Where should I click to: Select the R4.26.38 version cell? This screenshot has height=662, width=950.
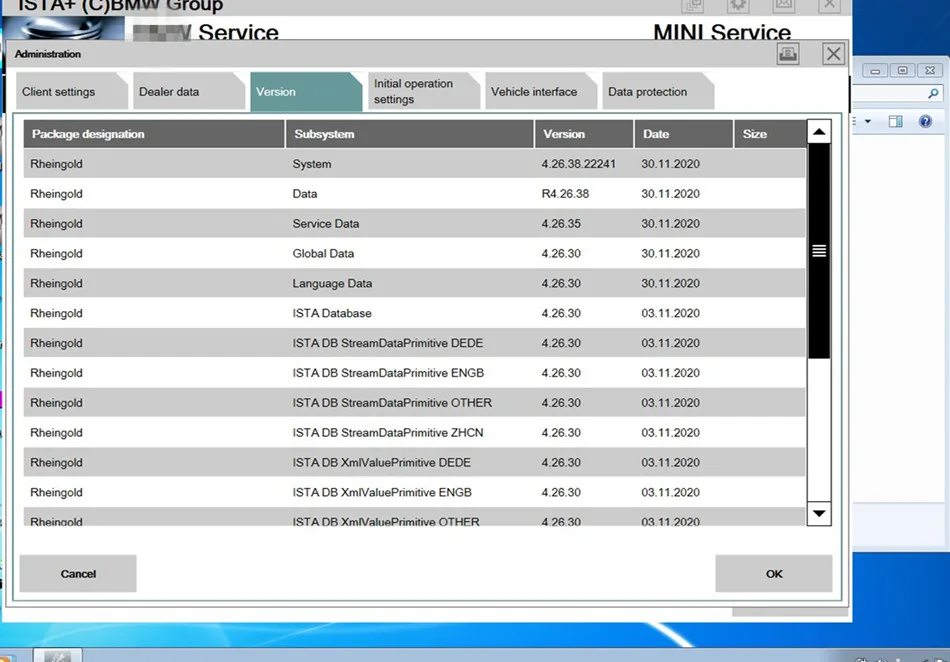point(565,194)
